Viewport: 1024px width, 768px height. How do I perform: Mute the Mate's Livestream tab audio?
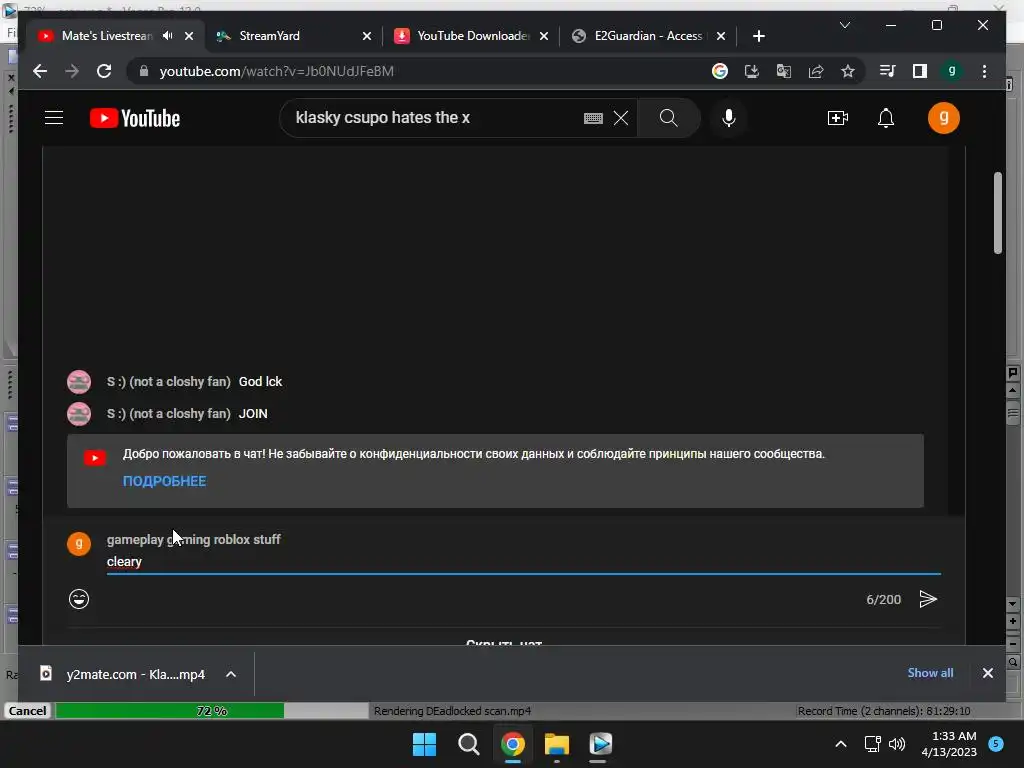[168, 36]
